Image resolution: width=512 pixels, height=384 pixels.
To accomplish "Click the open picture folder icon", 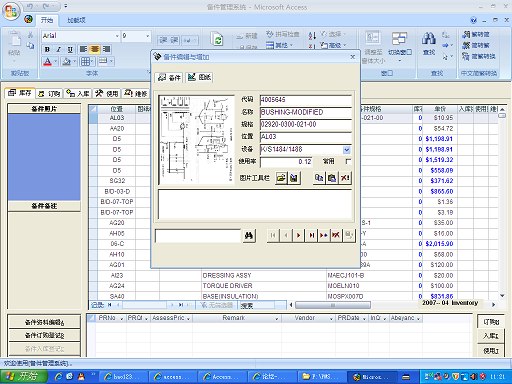I will click(x=281, y=178).
